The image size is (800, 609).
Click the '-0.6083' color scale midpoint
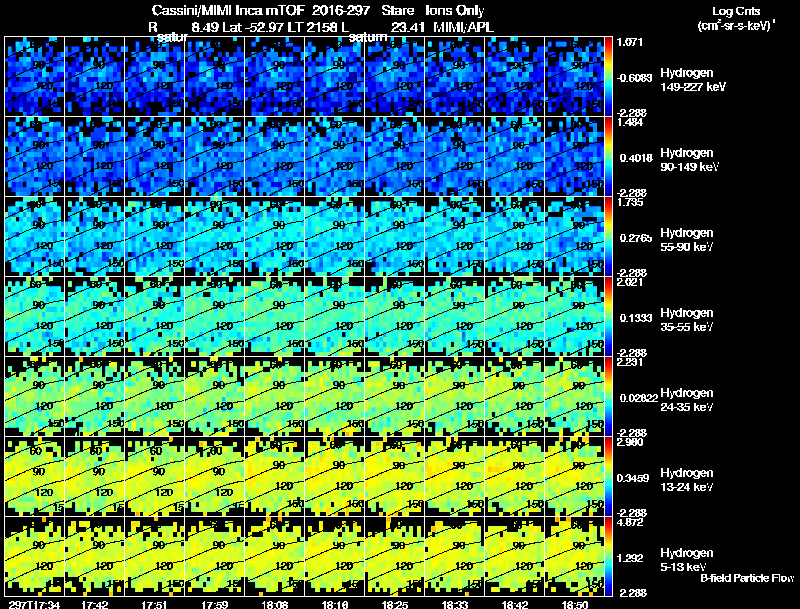pos(634,78)
